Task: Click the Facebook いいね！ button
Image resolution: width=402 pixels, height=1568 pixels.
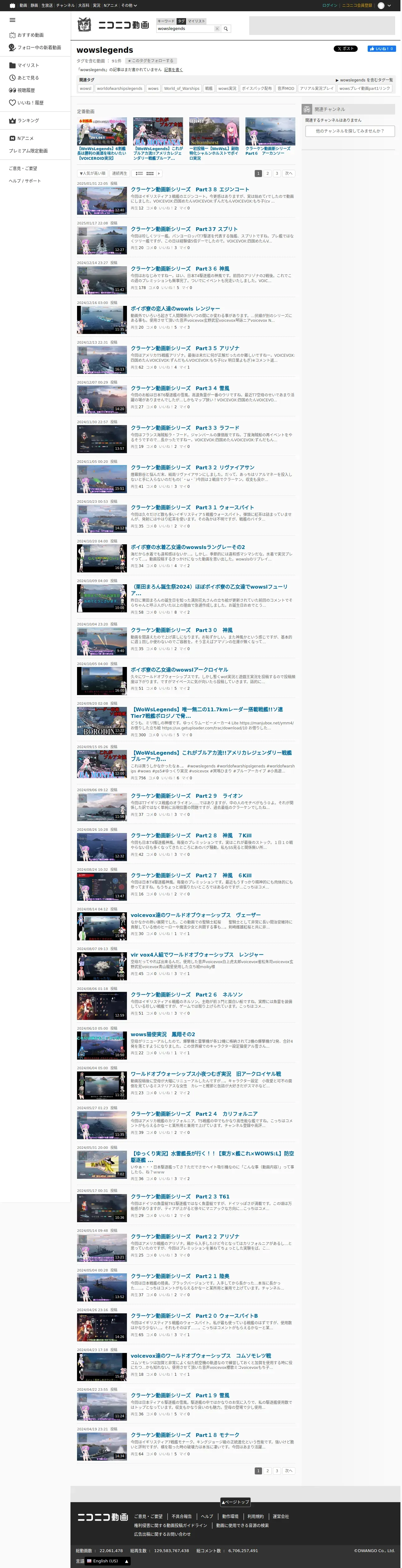Action: 381,49
